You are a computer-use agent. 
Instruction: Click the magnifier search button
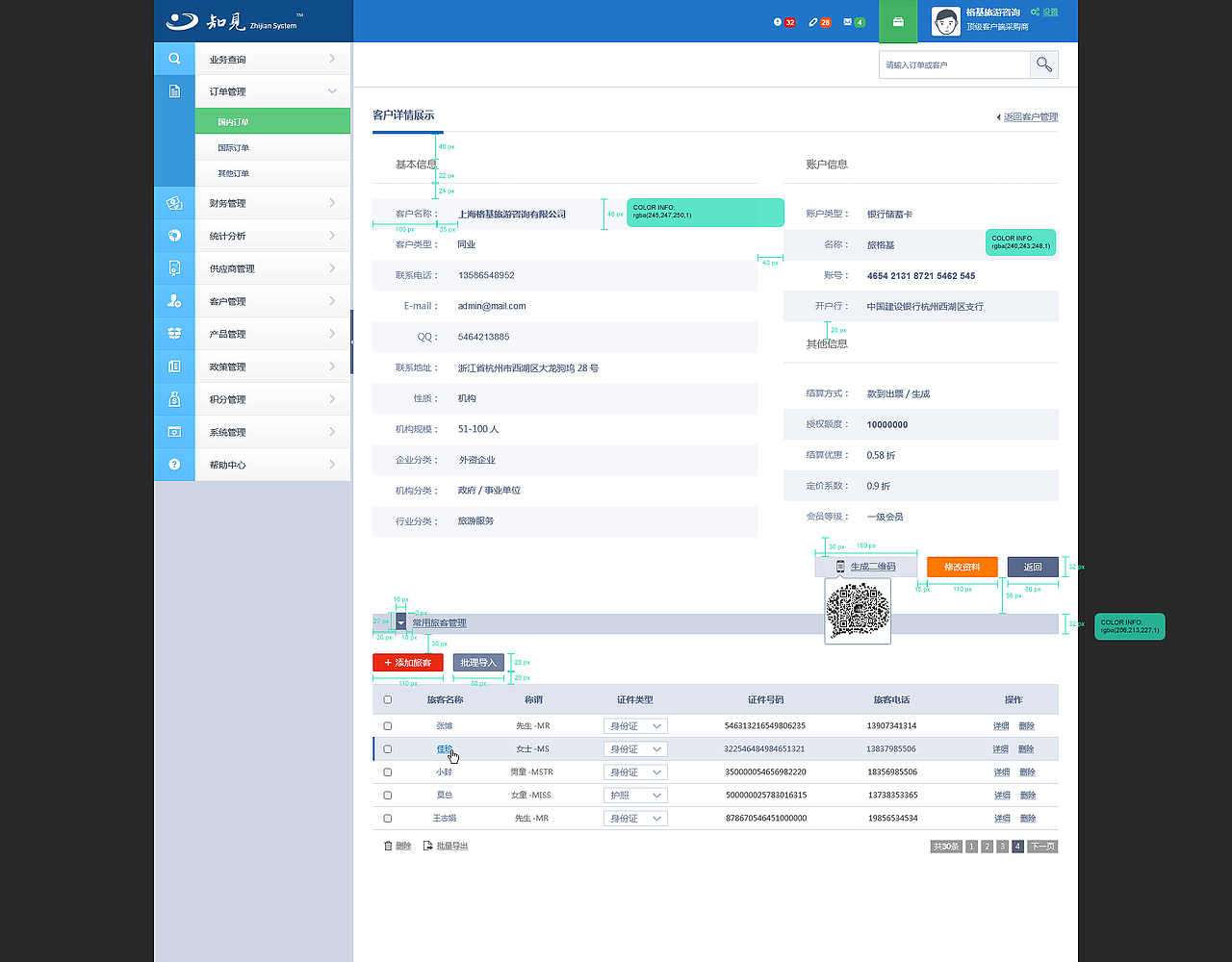[x=1044, y=64]
